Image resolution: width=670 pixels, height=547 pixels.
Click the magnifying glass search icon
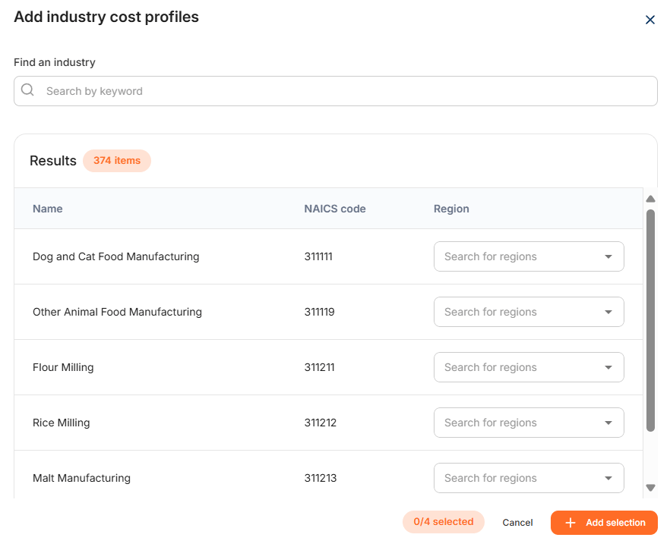[x=28, y=91]
